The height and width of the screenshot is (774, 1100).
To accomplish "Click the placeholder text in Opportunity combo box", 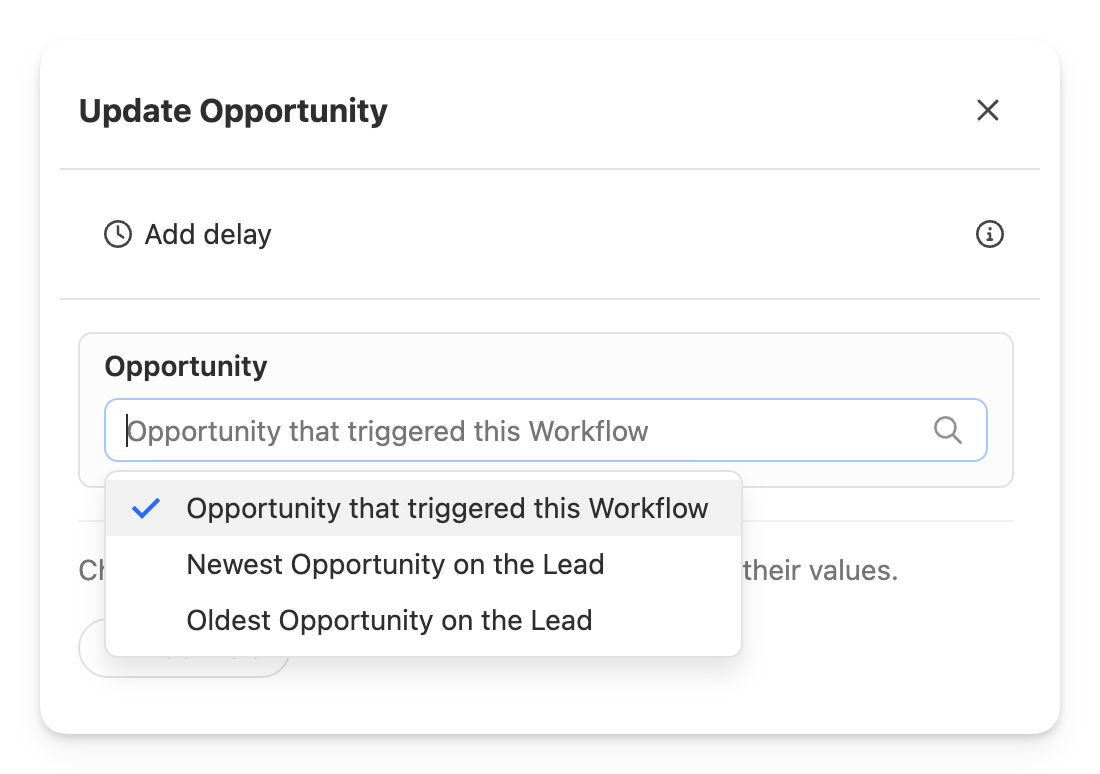I will click(388, 431).
